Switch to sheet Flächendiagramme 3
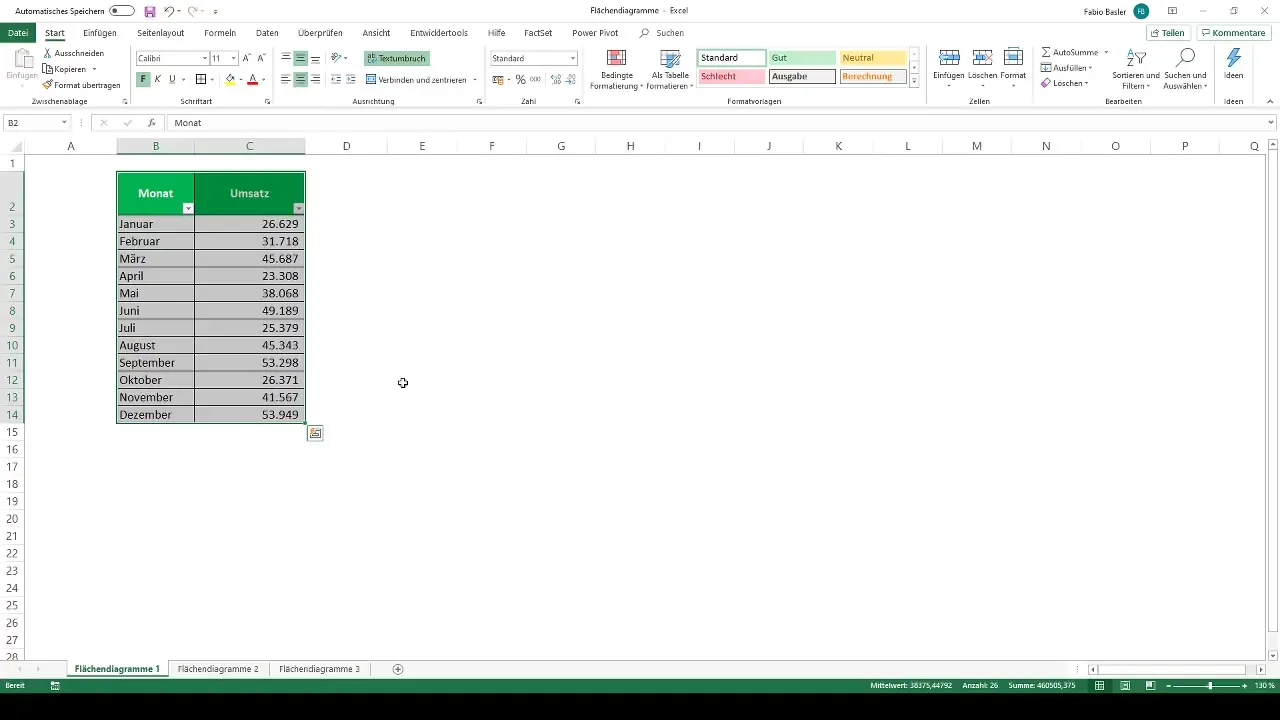Screen dimensions: 1280x720 point(319,669)
